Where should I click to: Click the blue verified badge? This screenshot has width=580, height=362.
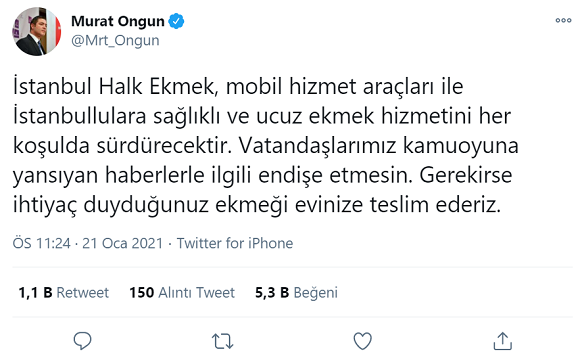click(176, 21)
